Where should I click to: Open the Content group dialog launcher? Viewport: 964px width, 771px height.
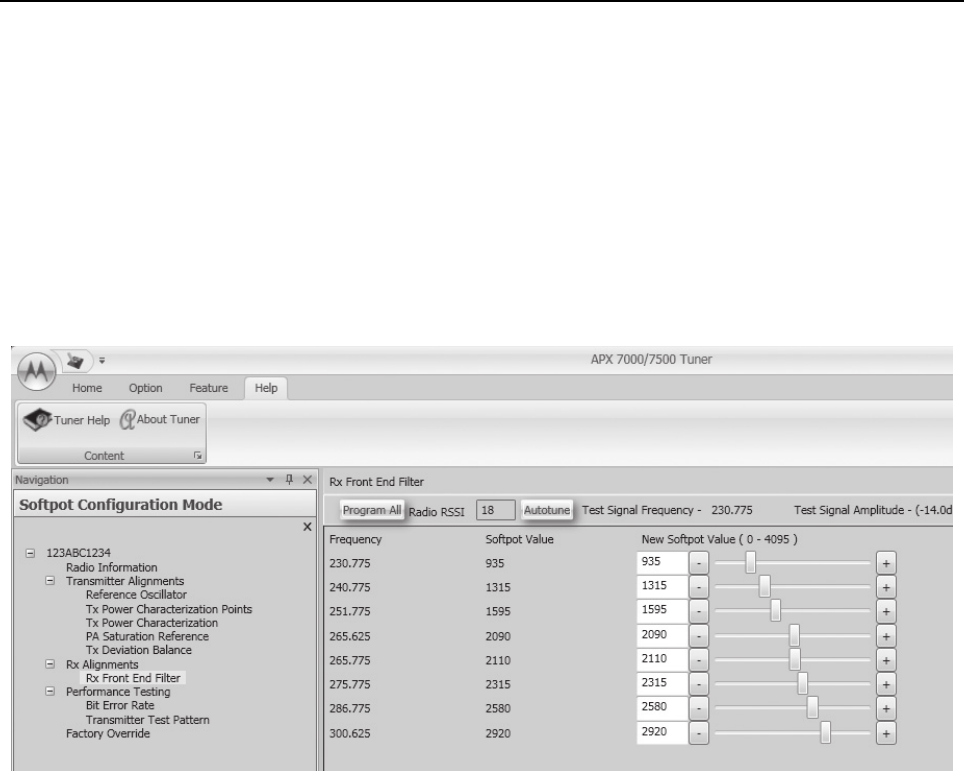197,456
